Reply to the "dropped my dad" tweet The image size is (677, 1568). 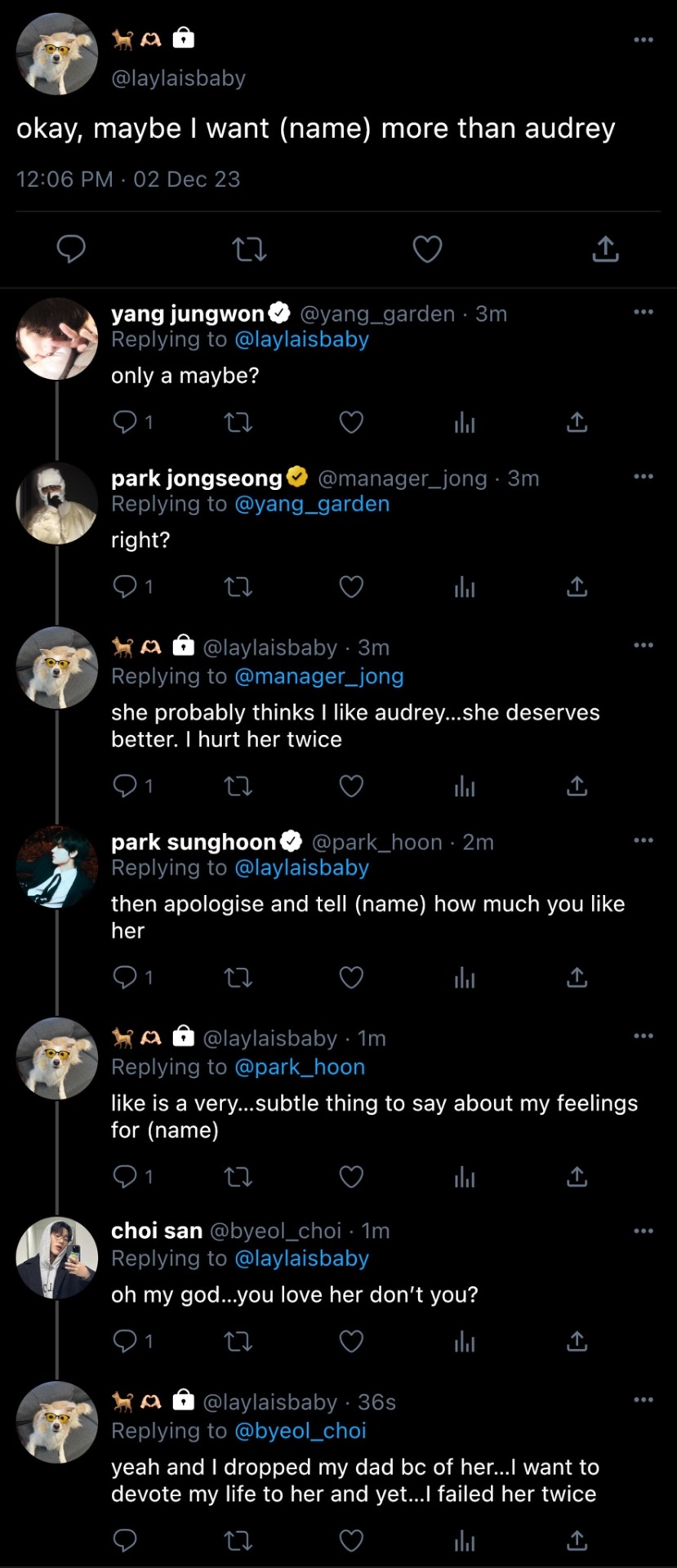(x=124, y=1541)
